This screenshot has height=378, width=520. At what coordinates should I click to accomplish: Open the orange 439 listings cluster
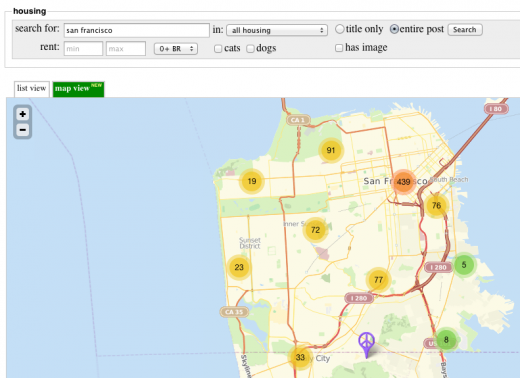403,182
